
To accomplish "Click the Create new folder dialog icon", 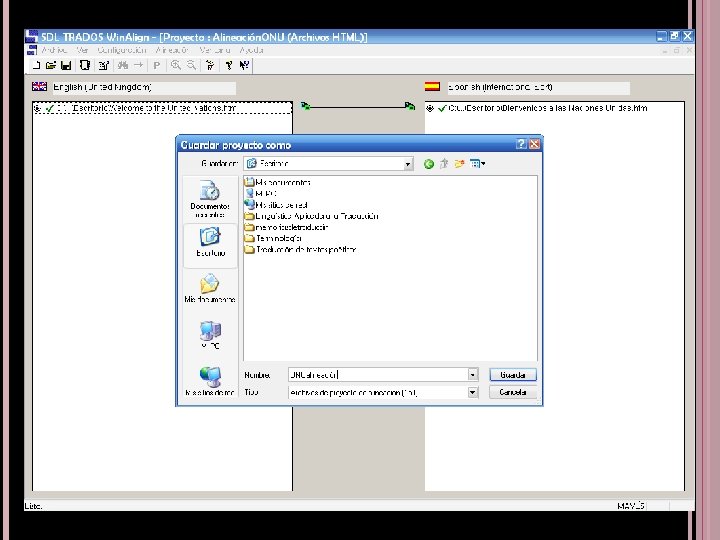I will point(459,164).
